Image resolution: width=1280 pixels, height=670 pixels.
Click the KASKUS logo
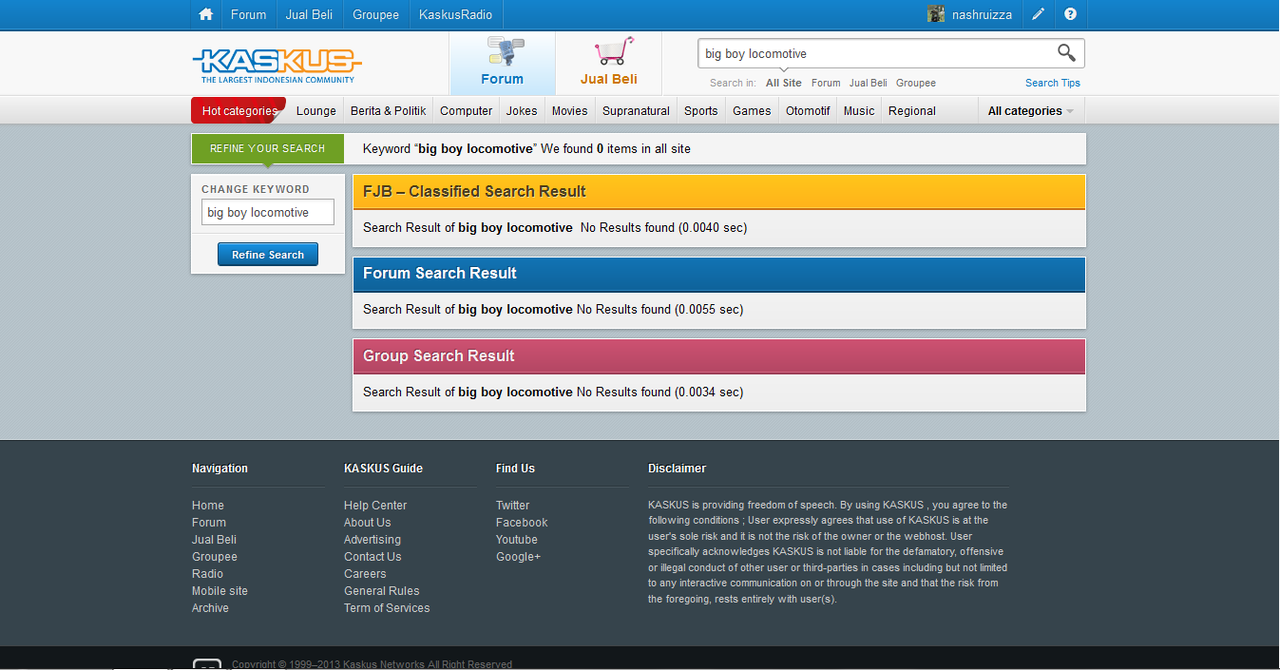[x=277, y=65]
